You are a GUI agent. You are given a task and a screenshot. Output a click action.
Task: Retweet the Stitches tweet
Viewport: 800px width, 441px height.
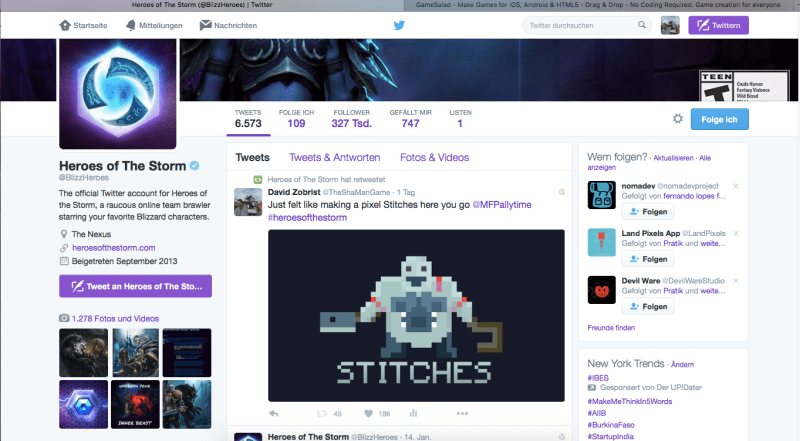321,413
